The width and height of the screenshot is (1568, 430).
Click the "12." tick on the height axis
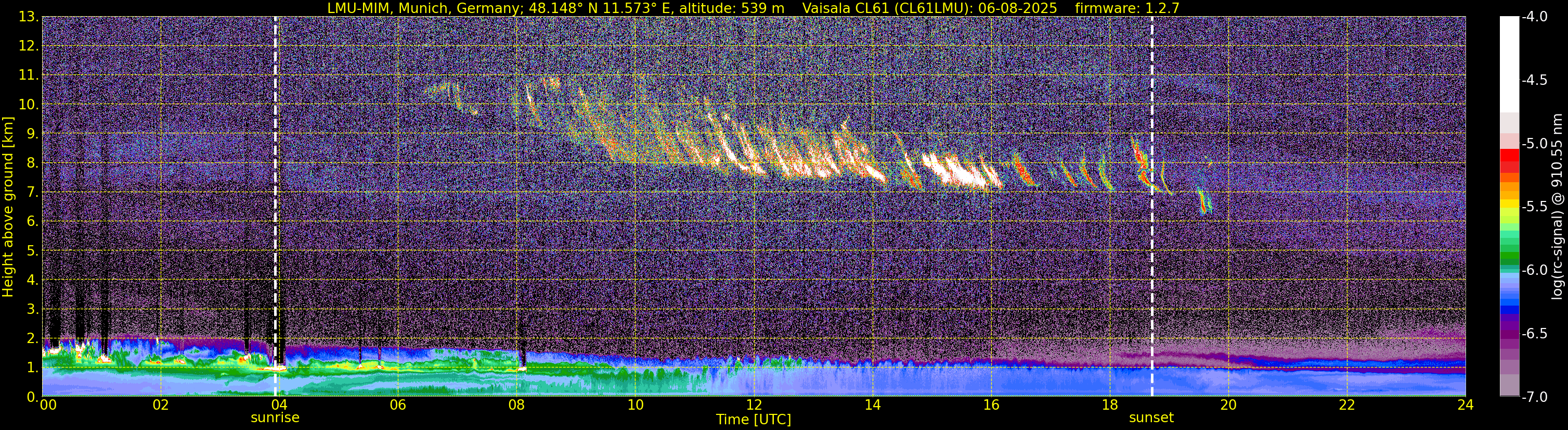[x=29, y=46]
